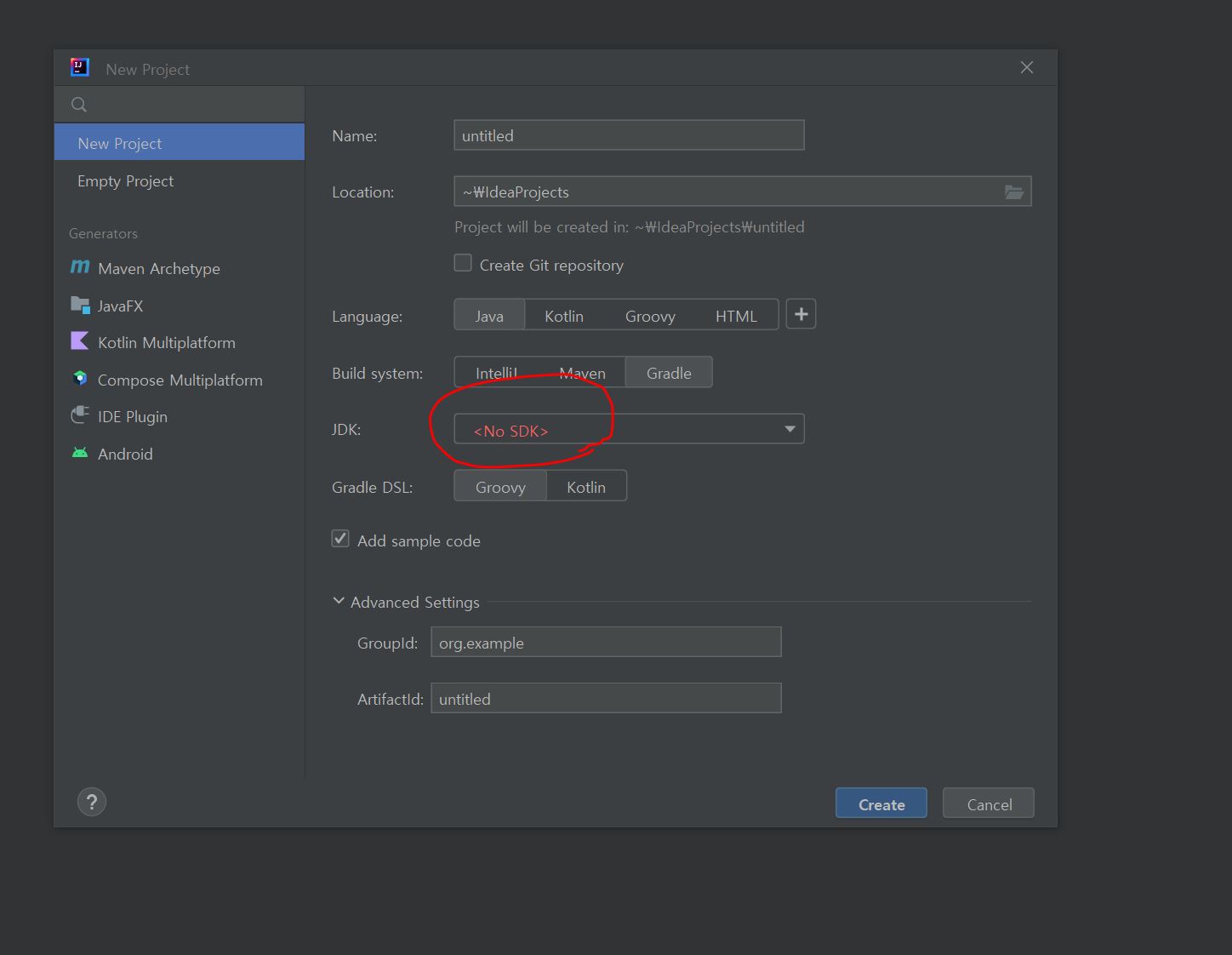Select Java as the language
The height and width of the screenshot is (955, 1232).
point(489,316)
